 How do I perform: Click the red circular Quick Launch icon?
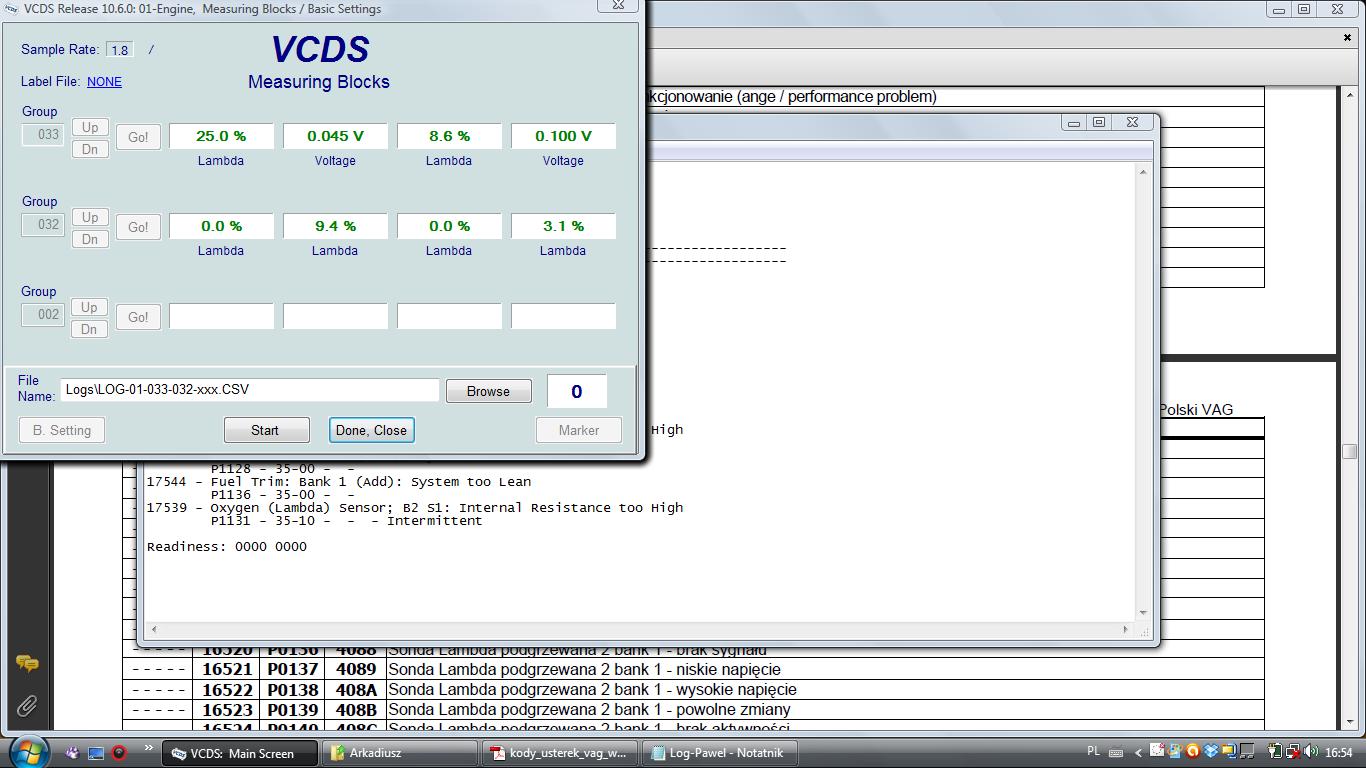119,752
